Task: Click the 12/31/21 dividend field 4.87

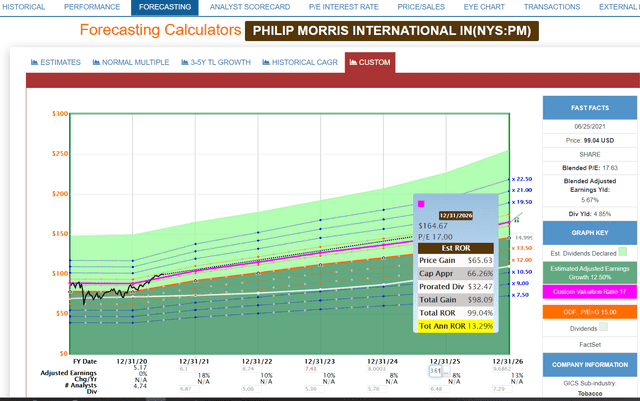Action: point(189,389)
